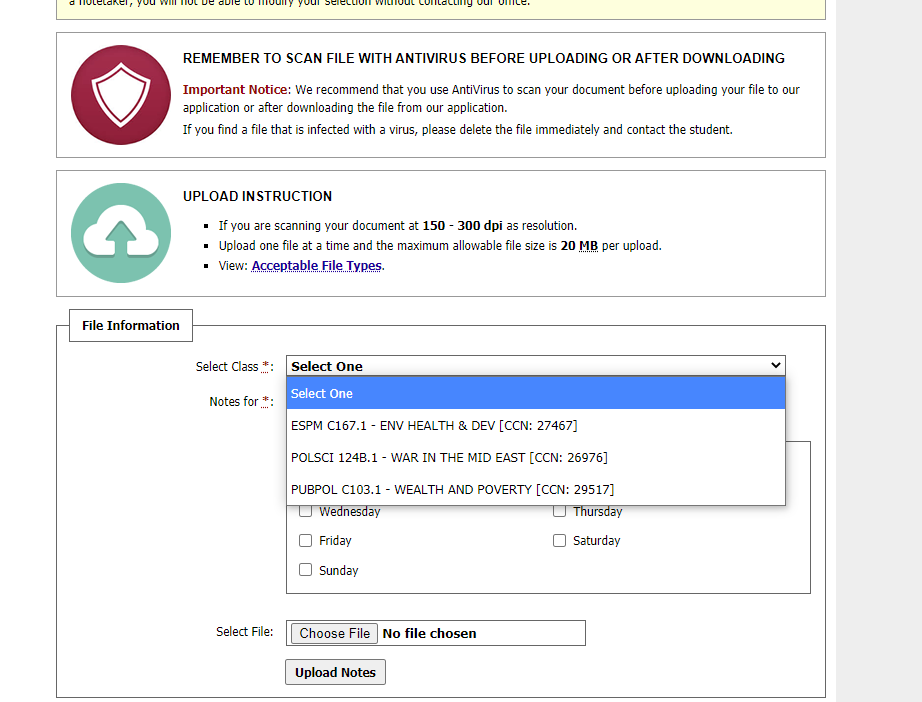This screenshot has height=702, width=922.
Task: Choose the 'Select One' placeholder option
Action: click(x=536, y=393)
